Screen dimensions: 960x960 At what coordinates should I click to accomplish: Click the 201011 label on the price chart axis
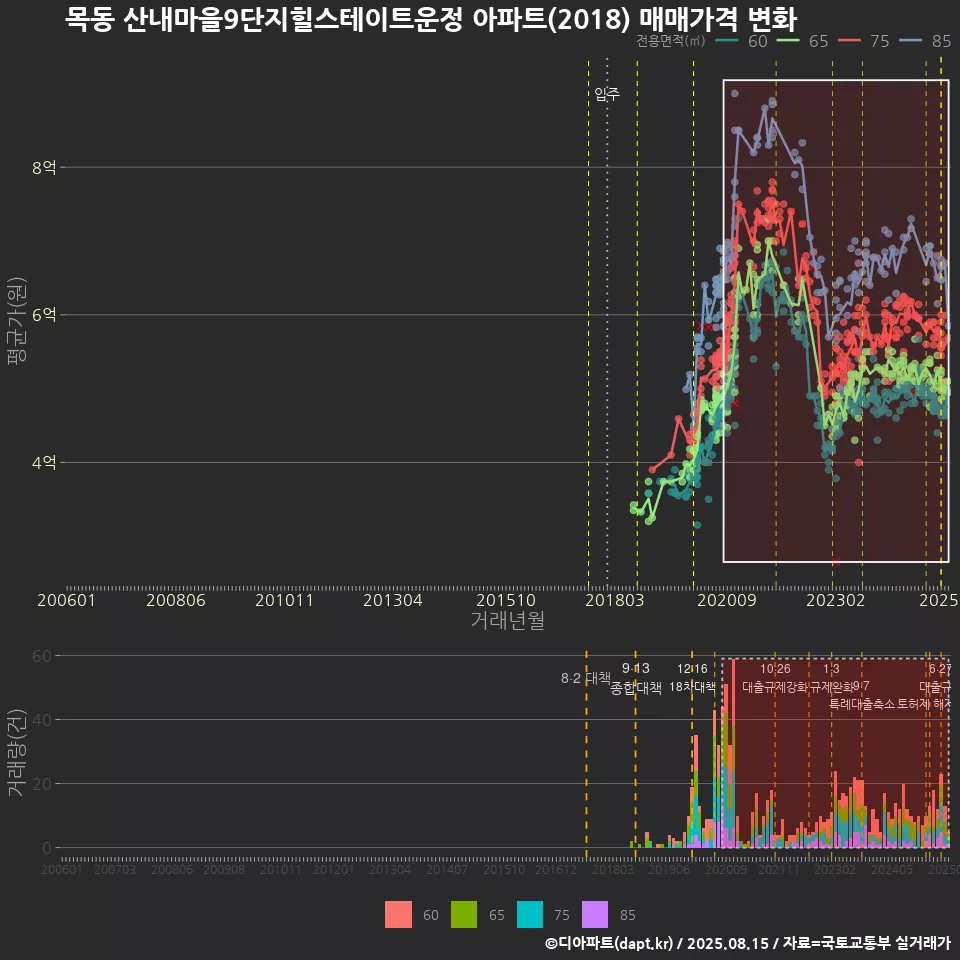tap(284, 600)
